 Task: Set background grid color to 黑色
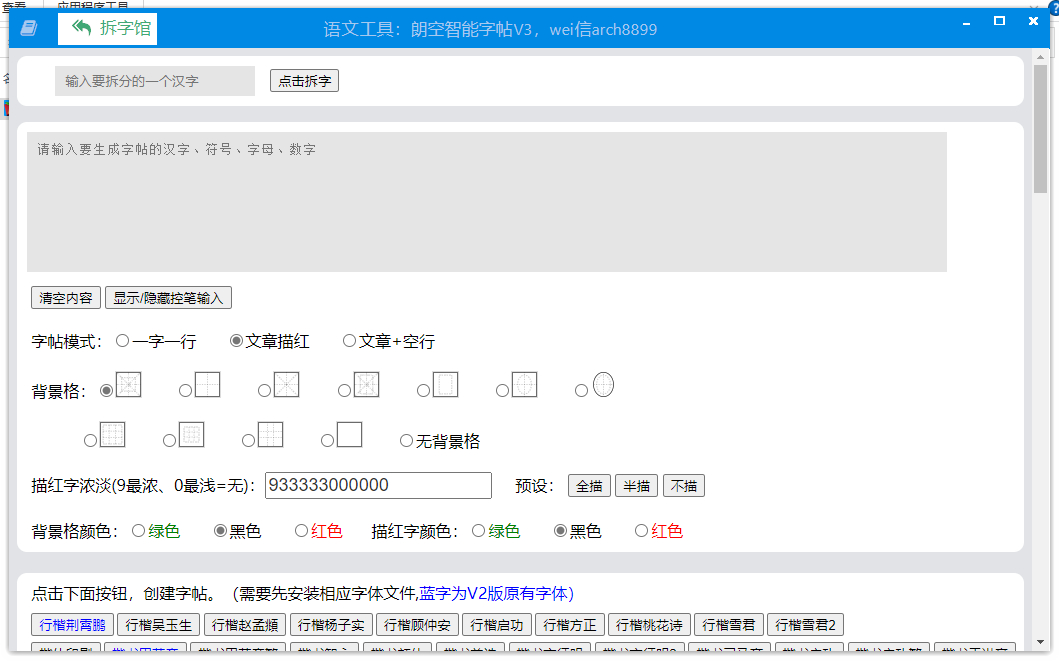tap(220, 531)
